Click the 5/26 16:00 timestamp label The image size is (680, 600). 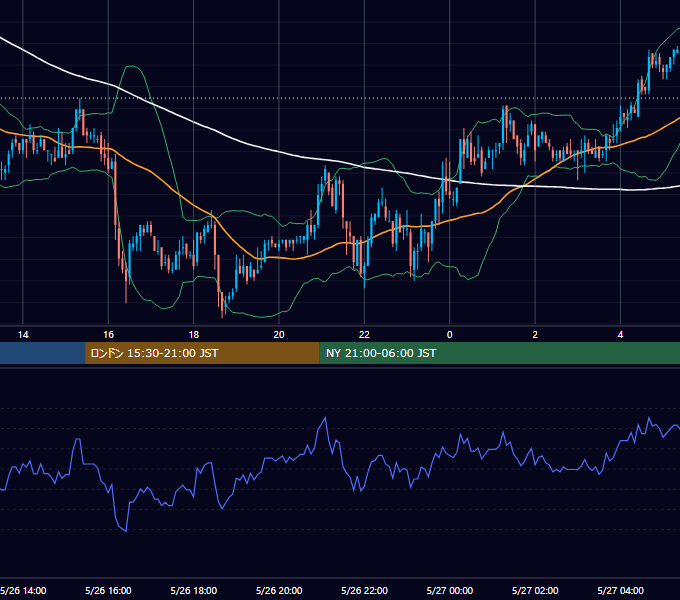(x=108, y=590)
